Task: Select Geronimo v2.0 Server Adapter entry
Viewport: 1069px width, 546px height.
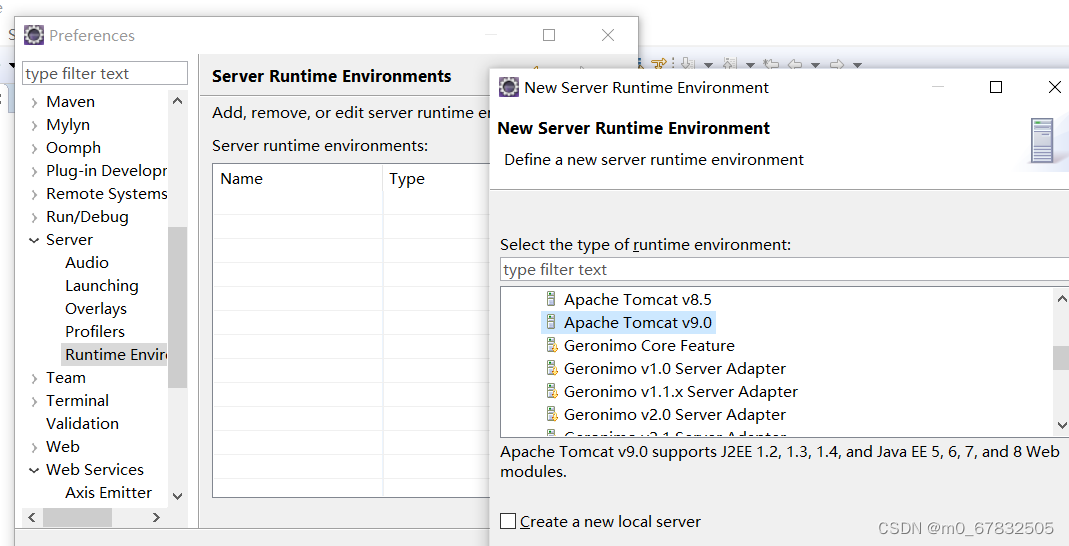Action: (674, 414)
